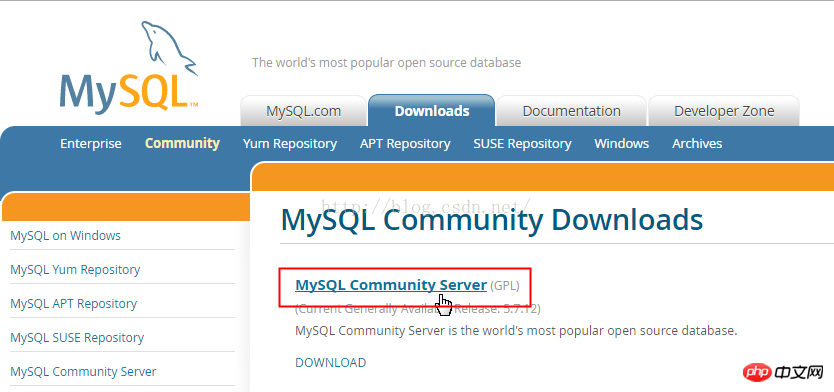The width and height of the screenshot is (834, 392).
Task: Open MySQL APT Repository sidebar link
Action: 73,304
